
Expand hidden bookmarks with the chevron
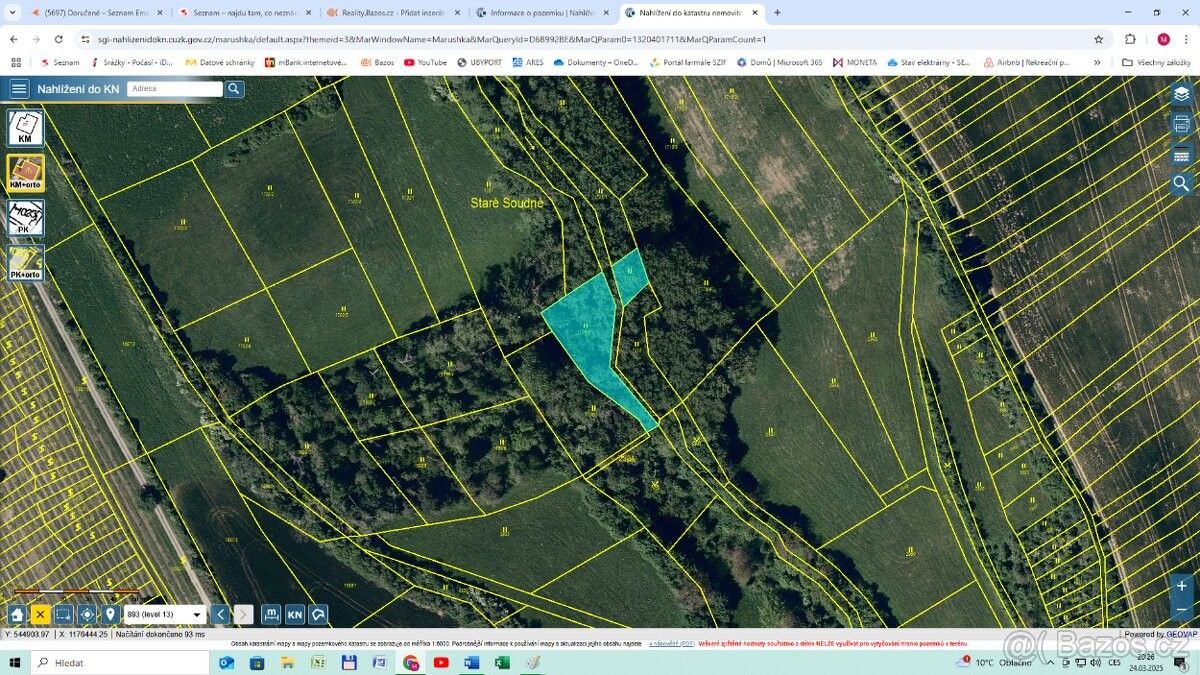[1097, 62]
